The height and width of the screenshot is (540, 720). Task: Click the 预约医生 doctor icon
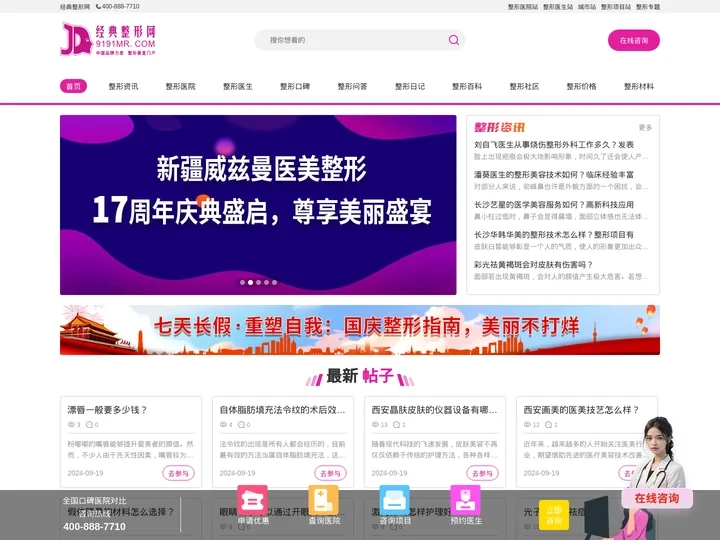point(466,500)
